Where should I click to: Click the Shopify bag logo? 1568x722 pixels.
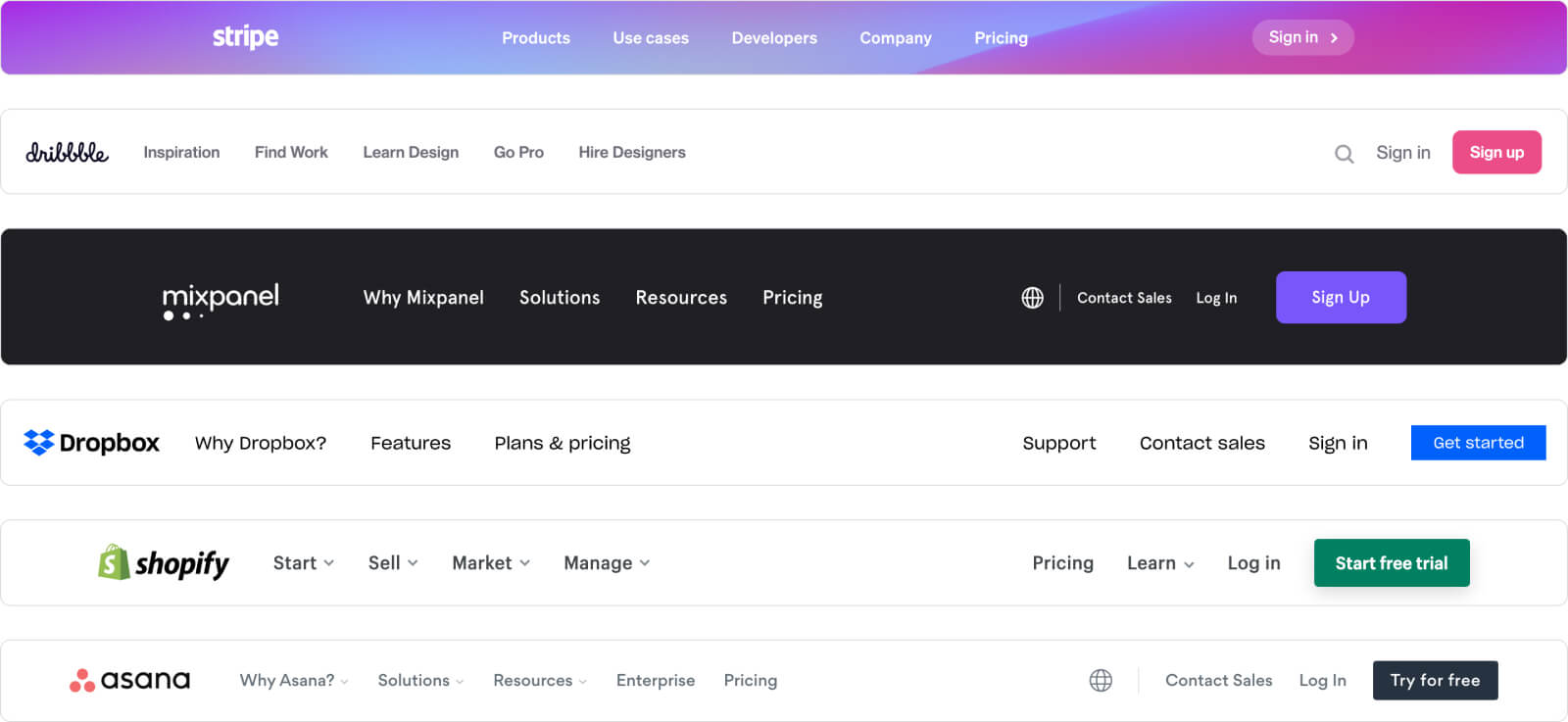point(115,562)
